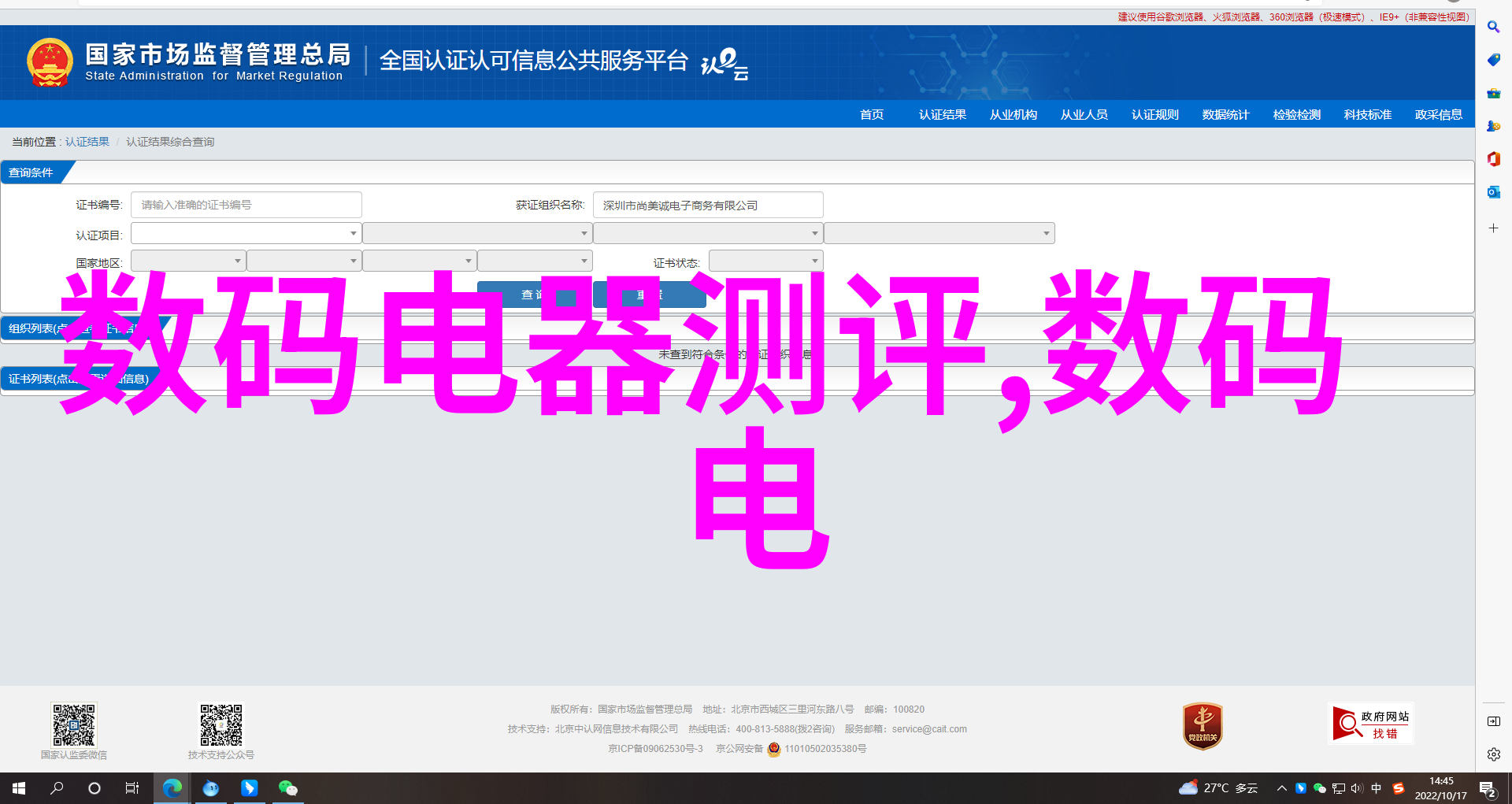Click the police shield beside 京公网安备
The height and width of the screenshot is (804, 1512).
point(774,749)
